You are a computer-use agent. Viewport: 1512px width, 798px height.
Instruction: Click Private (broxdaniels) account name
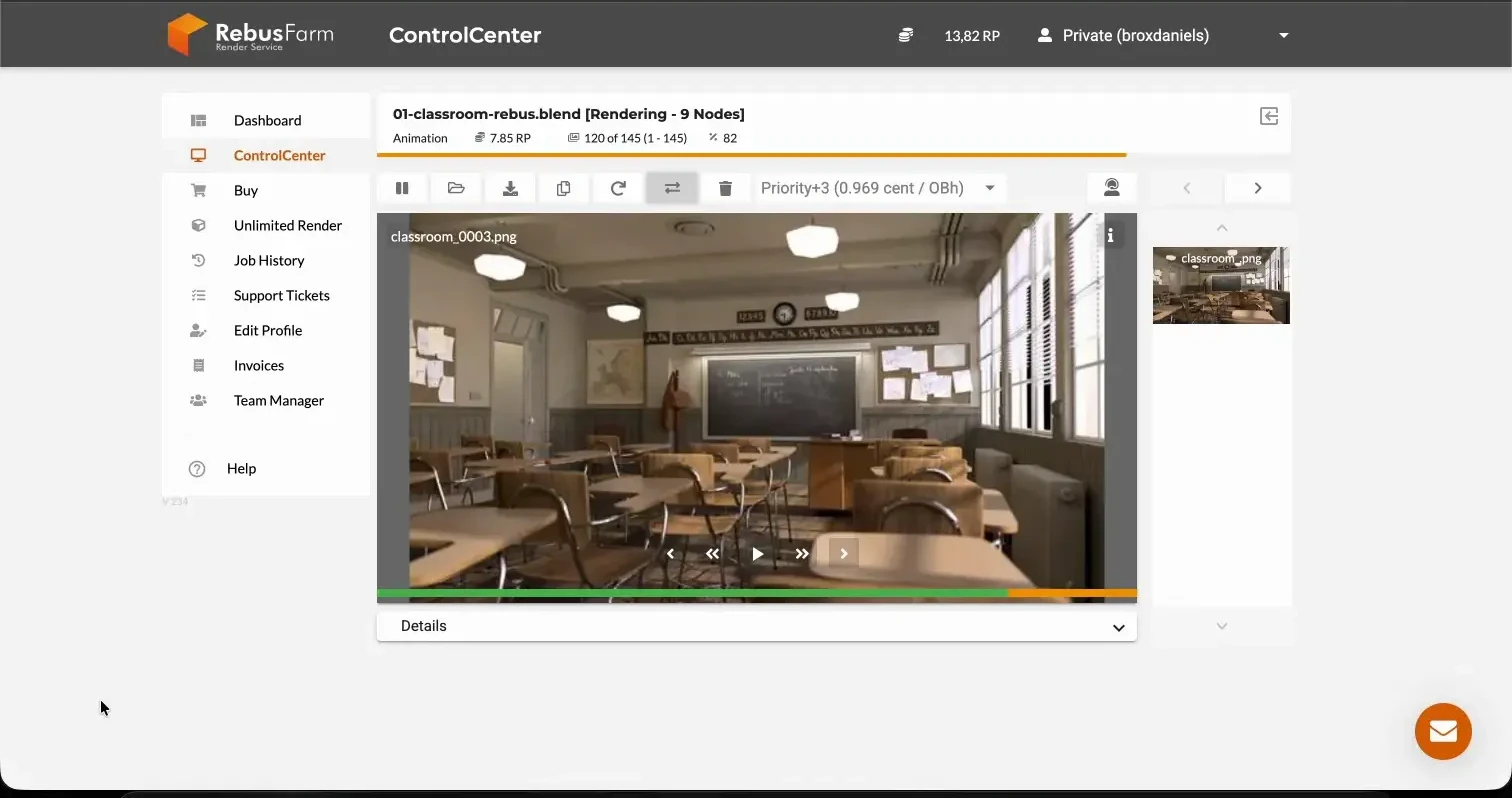pyautogui.click(x=1135, y=35)
